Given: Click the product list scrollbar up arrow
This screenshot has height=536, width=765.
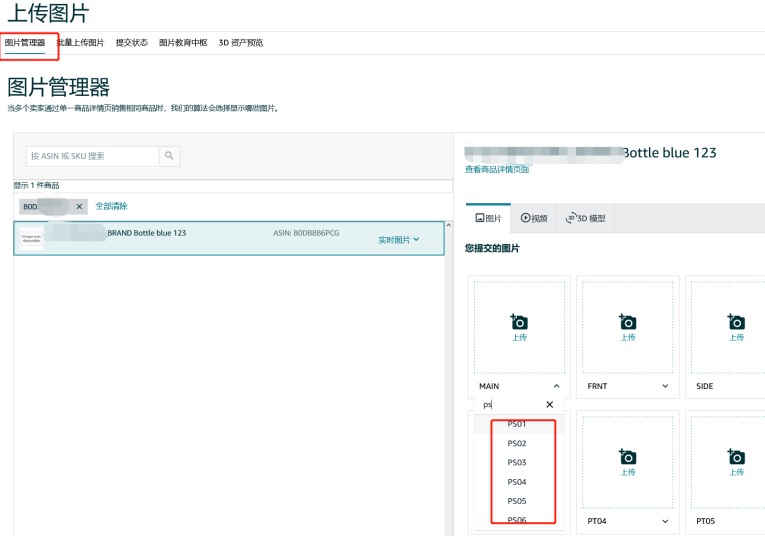Looking at the screenshot, I should point(449,225).
